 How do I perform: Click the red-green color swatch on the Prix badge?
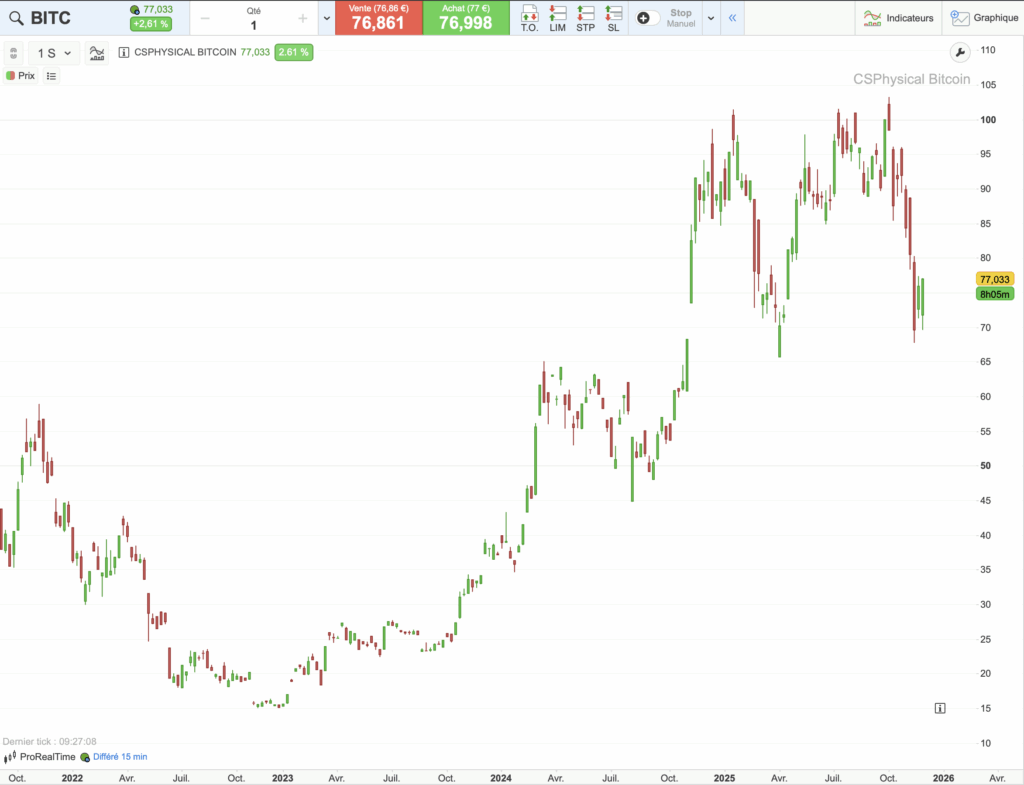coord(9,75)
